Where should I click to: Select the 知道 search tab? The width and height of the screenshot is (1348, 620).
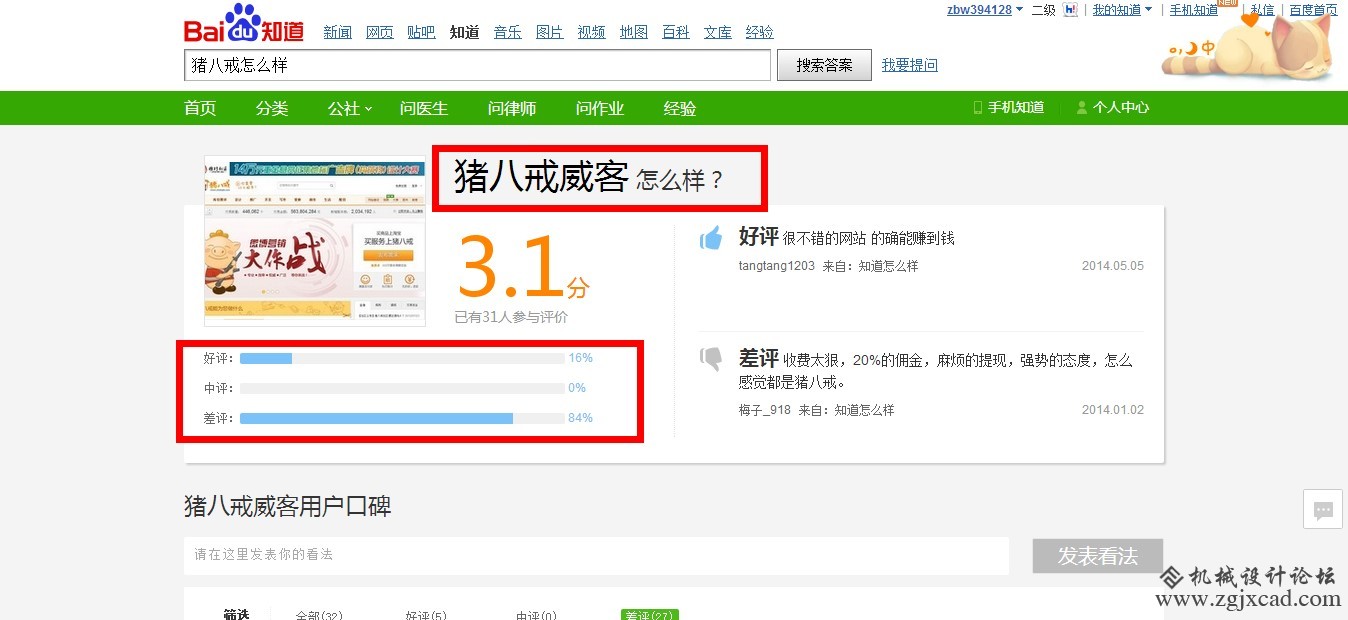click(x=464, y=32)
